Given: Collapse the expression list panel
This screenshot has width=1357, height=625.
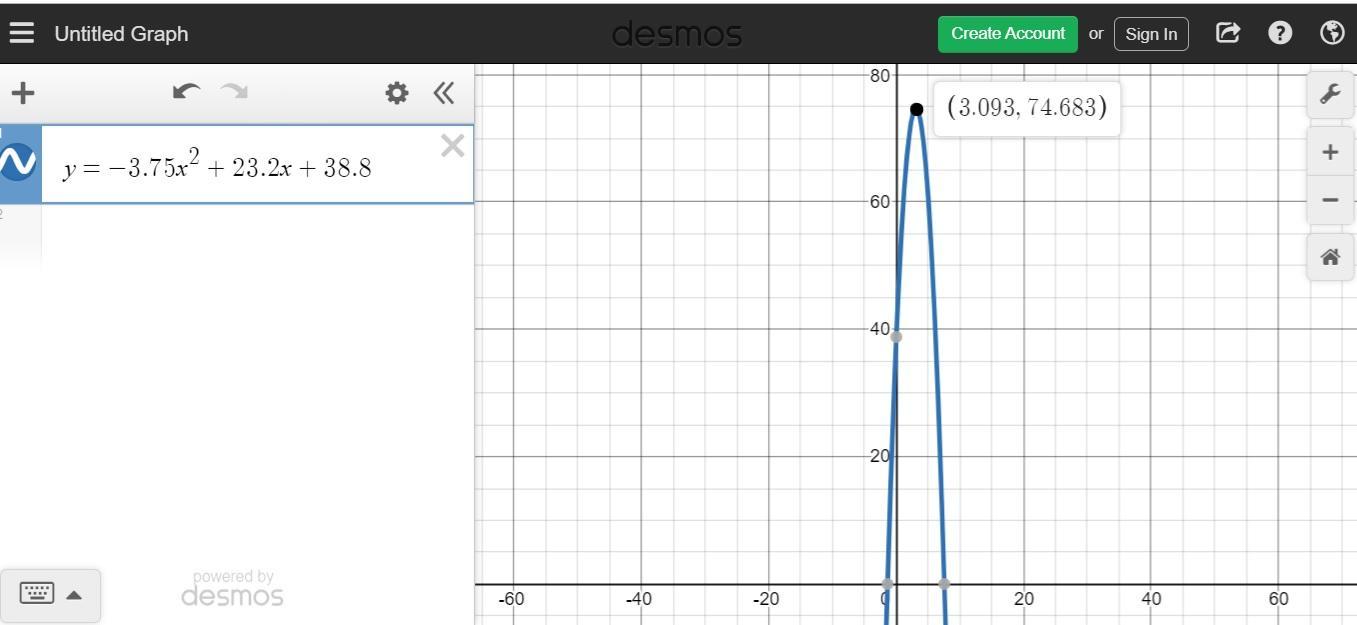Looking at the screenshot, I should pyautogui.click(x=444, y=93).
